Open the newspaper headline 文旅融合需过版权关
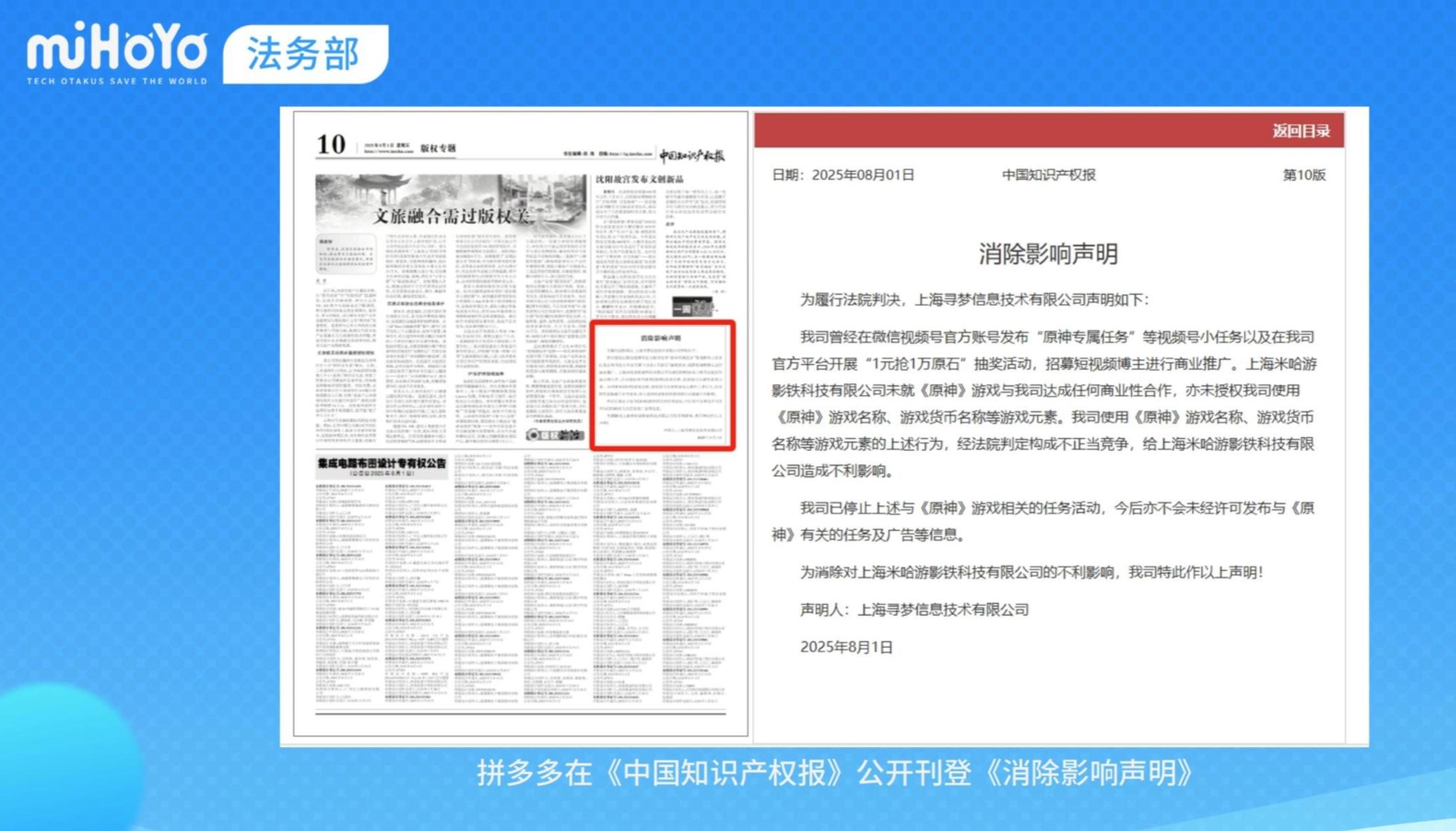1456x831 pixels. 452,215
